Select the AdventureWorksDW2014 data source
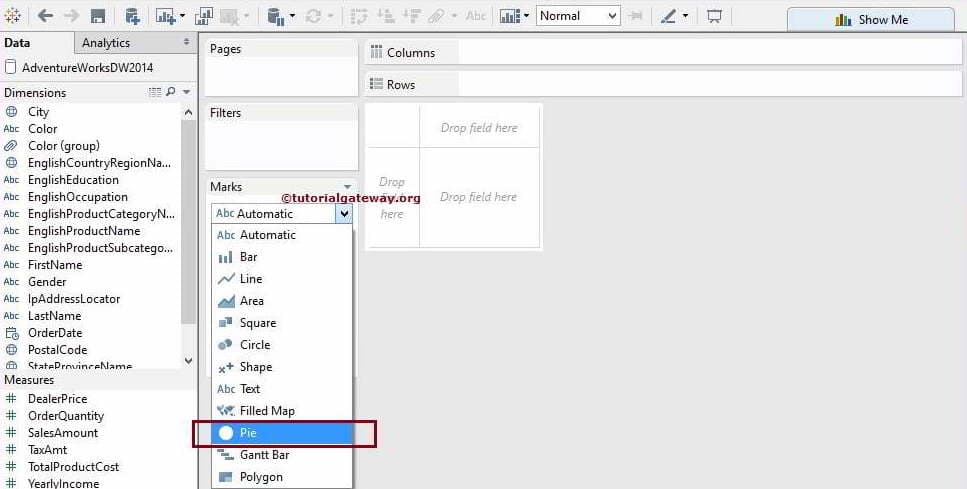 pyautogui.click(x=87, y=68)
